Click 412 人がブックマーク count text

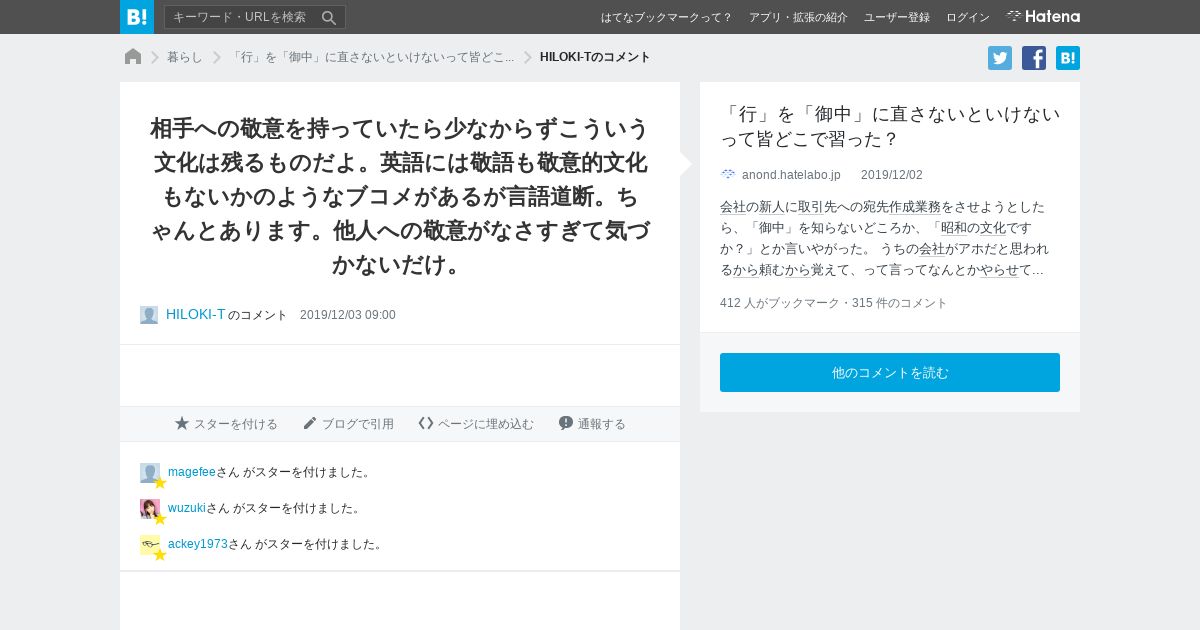[x=780, y=303]
